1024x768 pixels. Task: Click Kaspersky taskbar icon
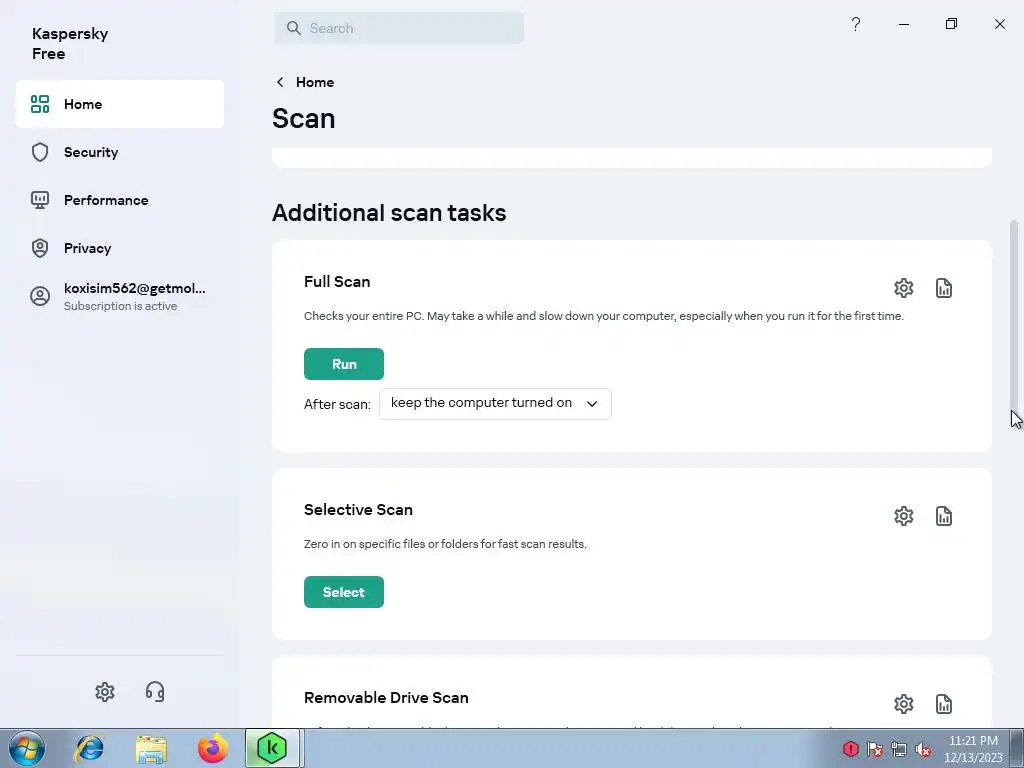[x=272, y=748]
